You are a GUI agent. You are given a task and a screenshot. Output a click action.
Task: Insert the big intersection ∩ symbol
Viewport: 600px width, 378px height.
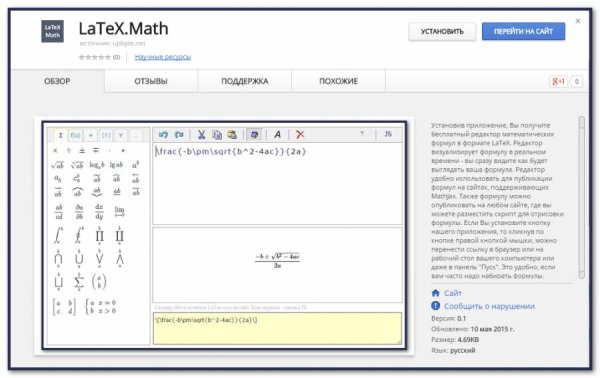[58, 258]
